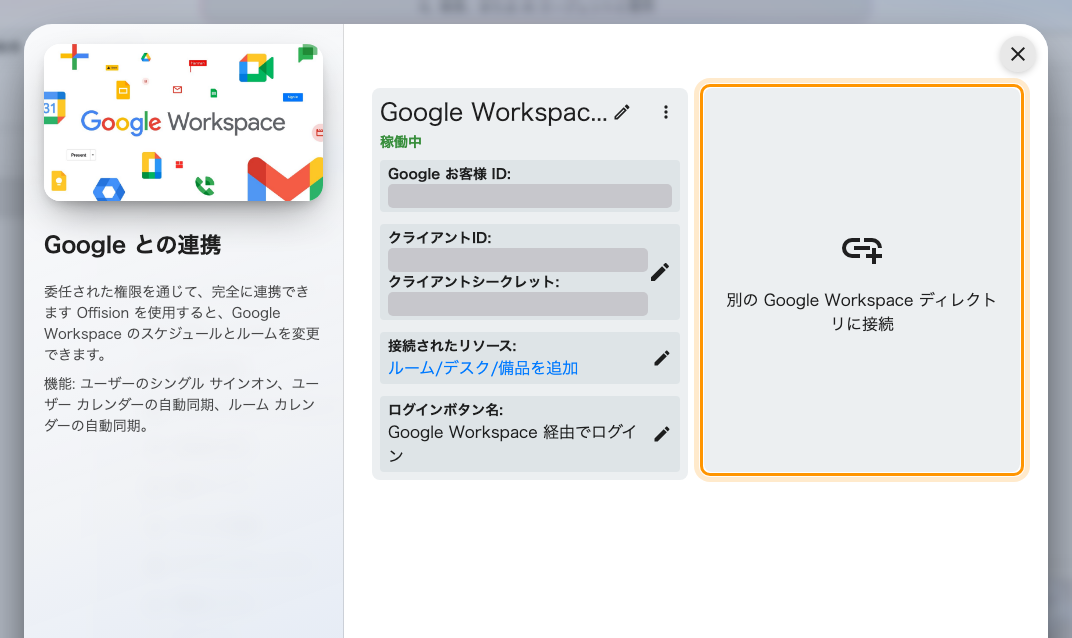Click the 機能 description paragraph
This screenshot has height=638, width=1072.
[x=181, y=404]
